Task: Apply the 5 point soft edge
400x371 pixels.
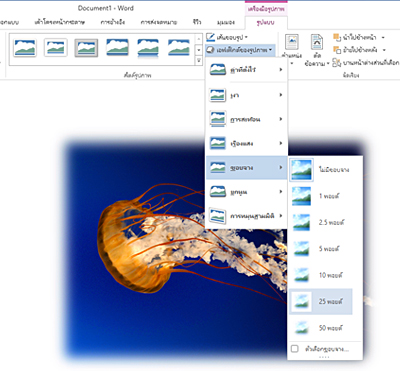Action: coord(321,249)
